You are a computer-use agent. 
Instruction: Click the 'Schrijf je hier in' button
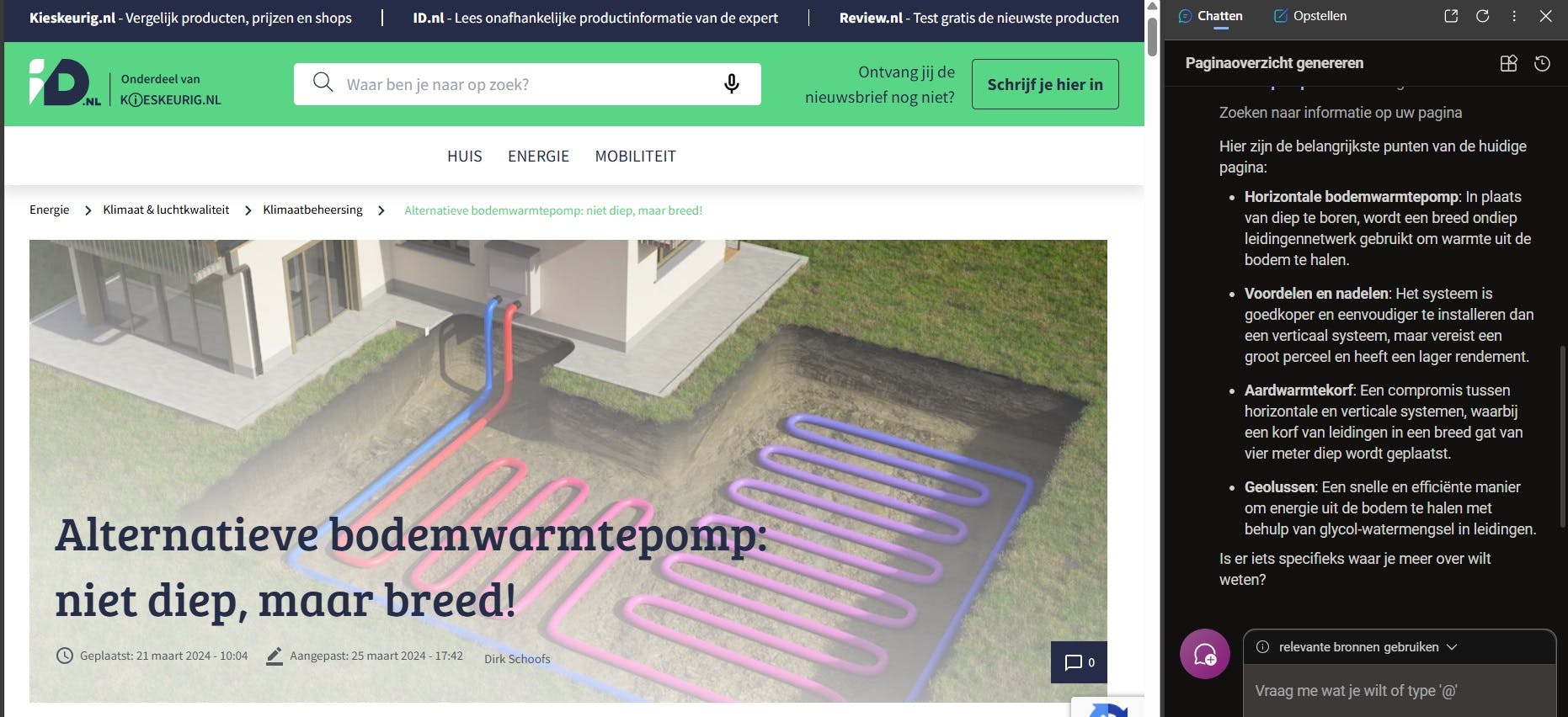pyautogui.click(x=1045, y=84)
